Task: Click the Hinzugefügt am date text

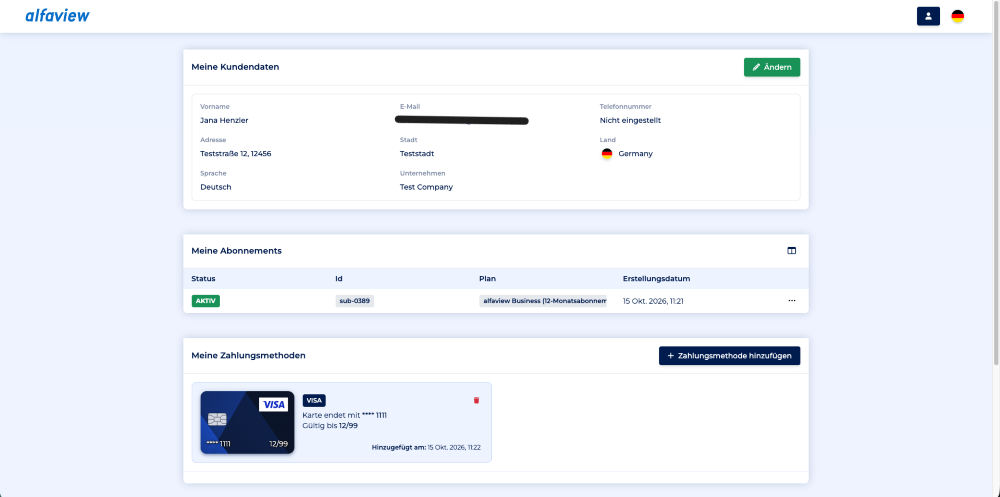Action: [x=426, y=448]
